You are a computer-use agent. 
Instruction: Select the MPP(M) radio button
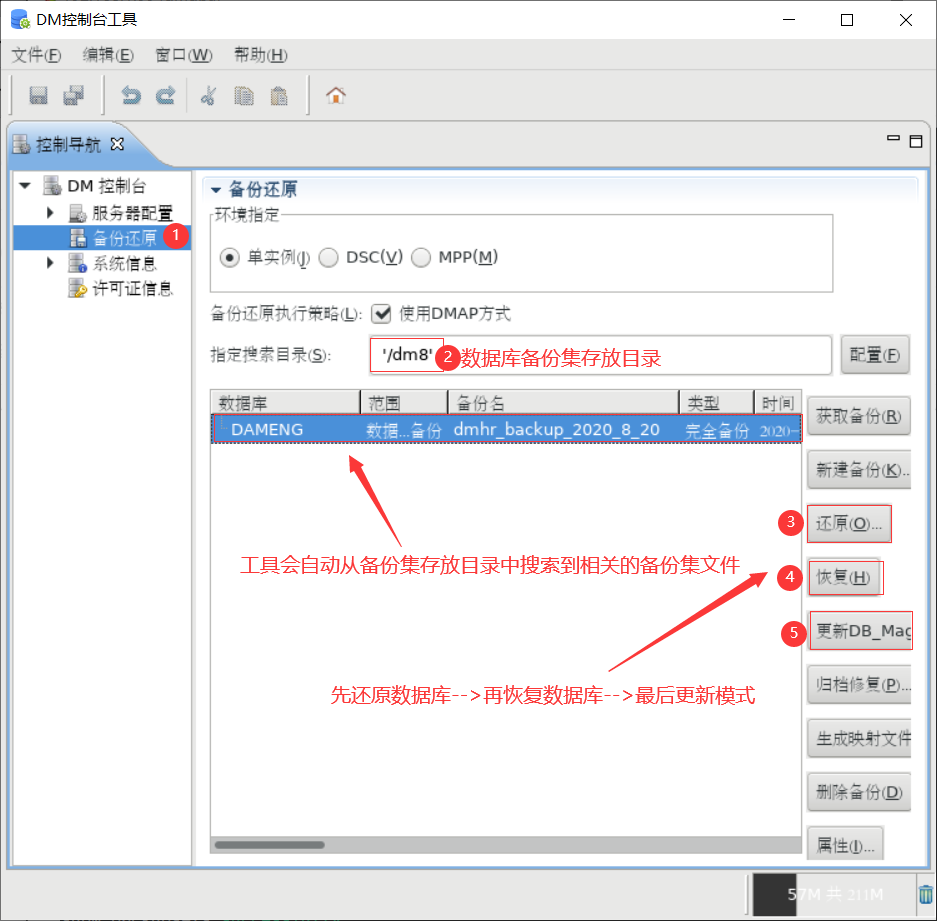pos(421,258)
